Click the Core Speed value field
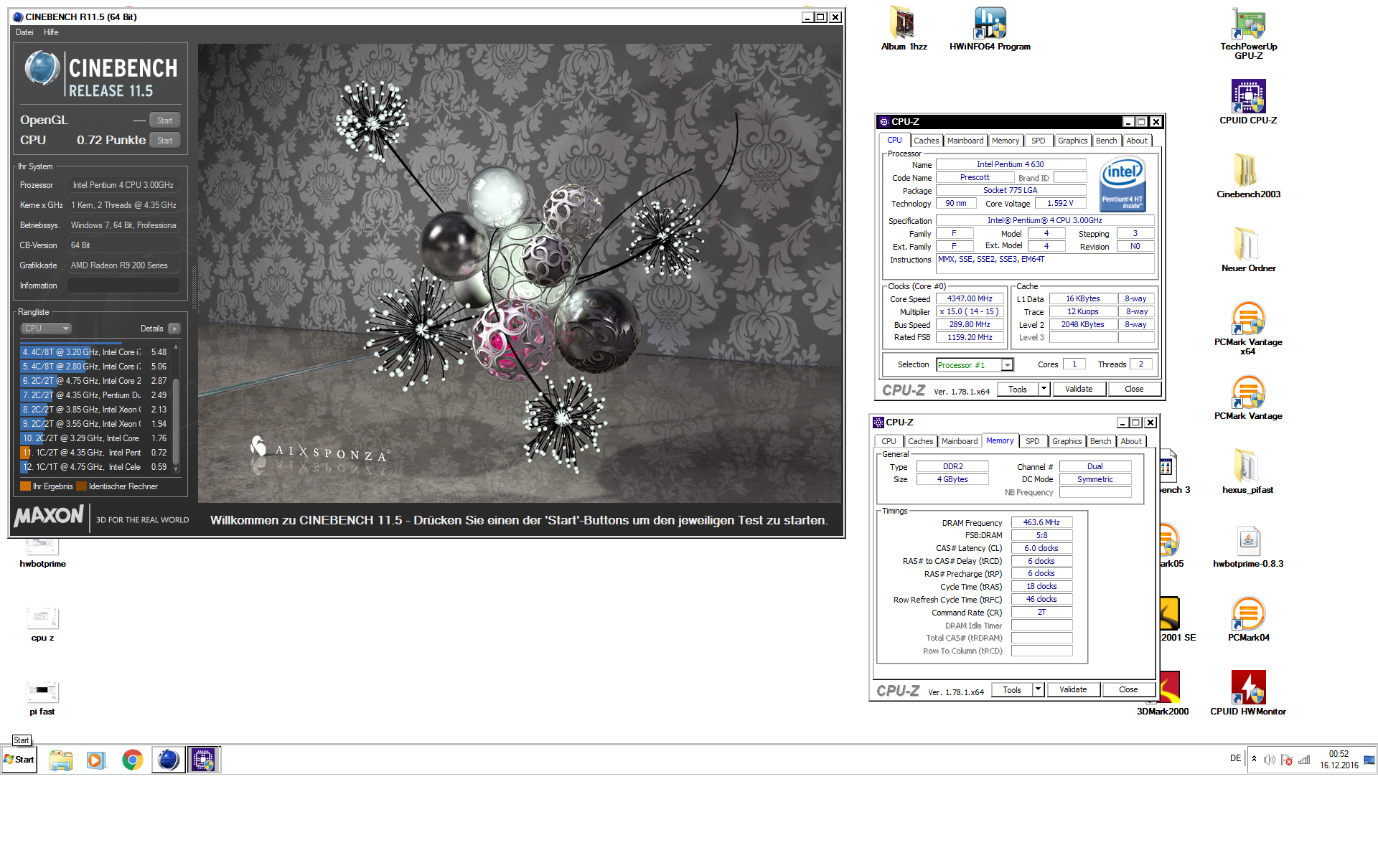The height and width of the screenshot is (868, 1378). pyautogui.click(x=970, y=298)
